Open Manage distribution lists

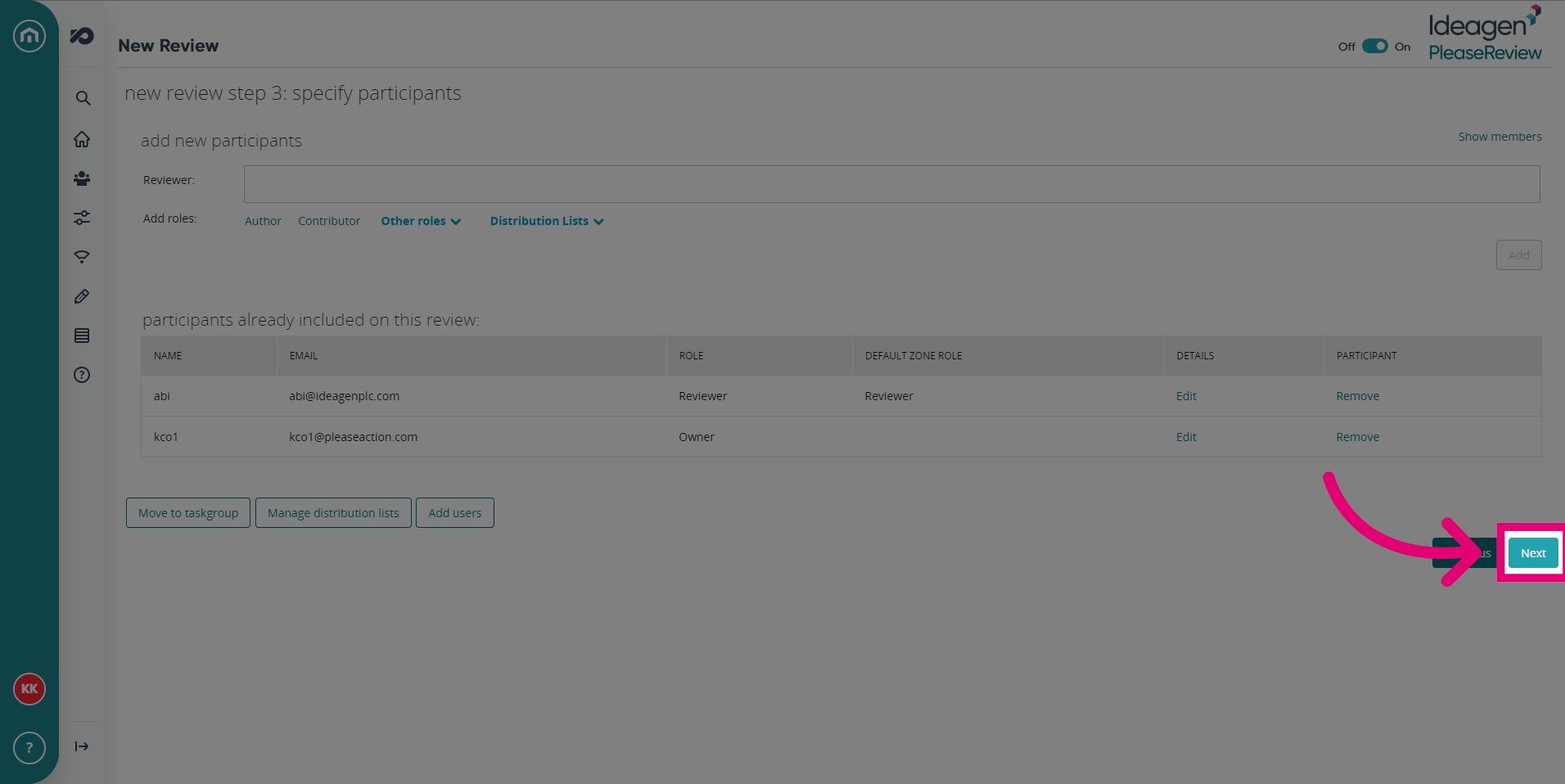tap(333, 513)
